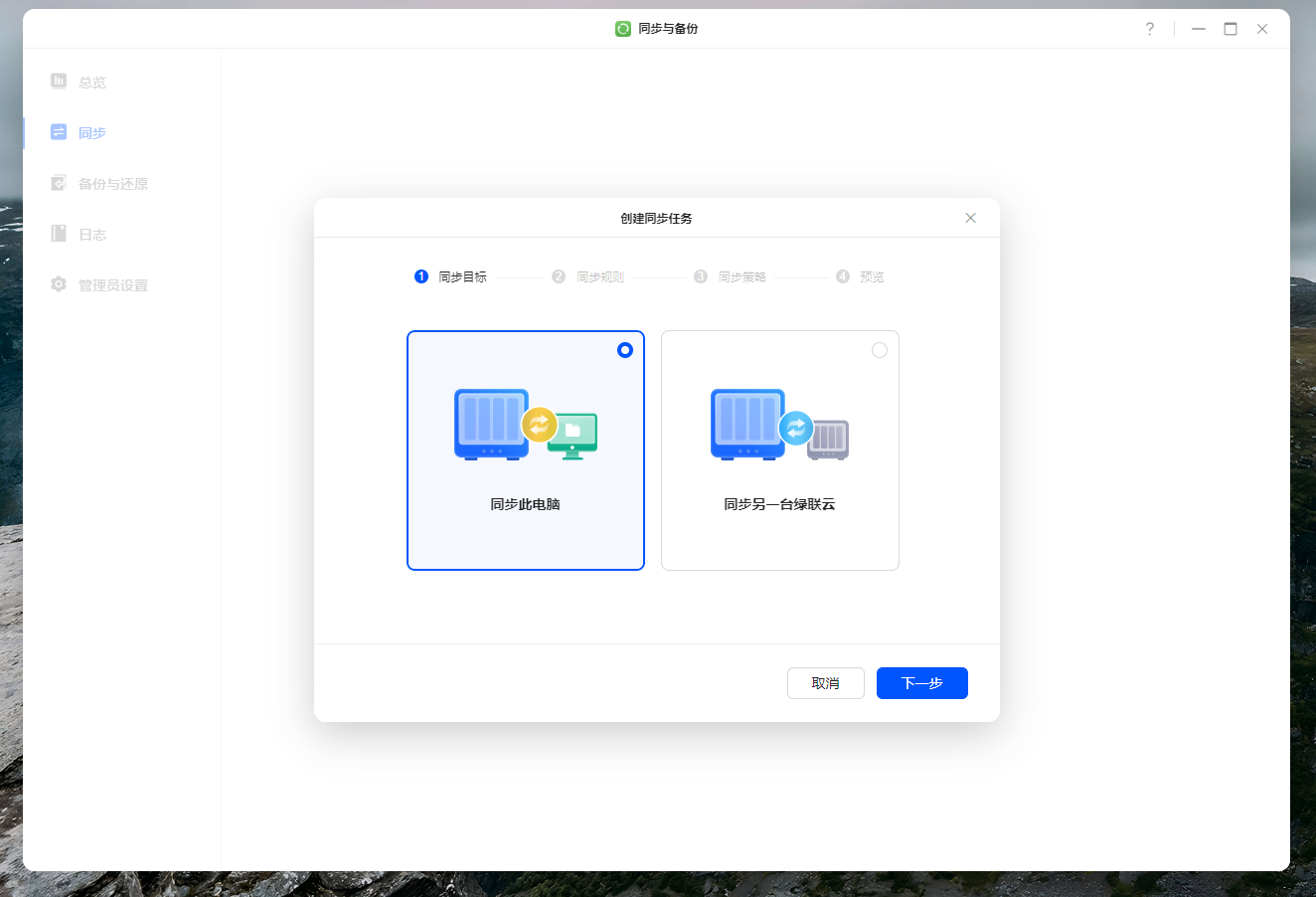The image size is (1316, 897).
Task: Click the NAS-to-computer sync illustration
Action: pos(526,425)
